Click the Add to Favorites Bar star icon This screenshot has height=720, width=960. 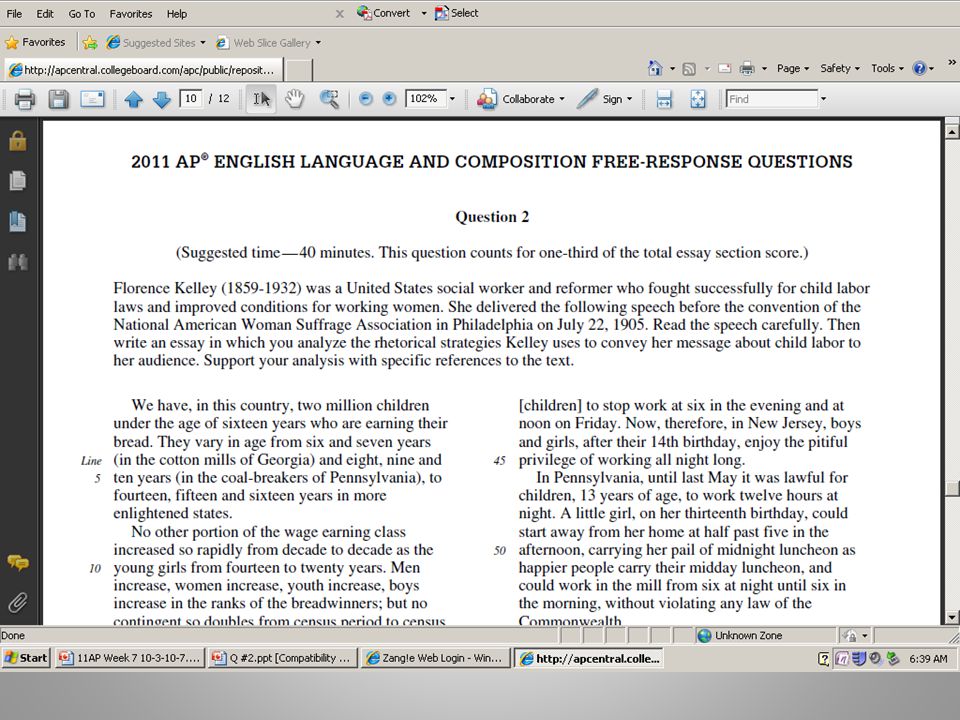point(89,42)
